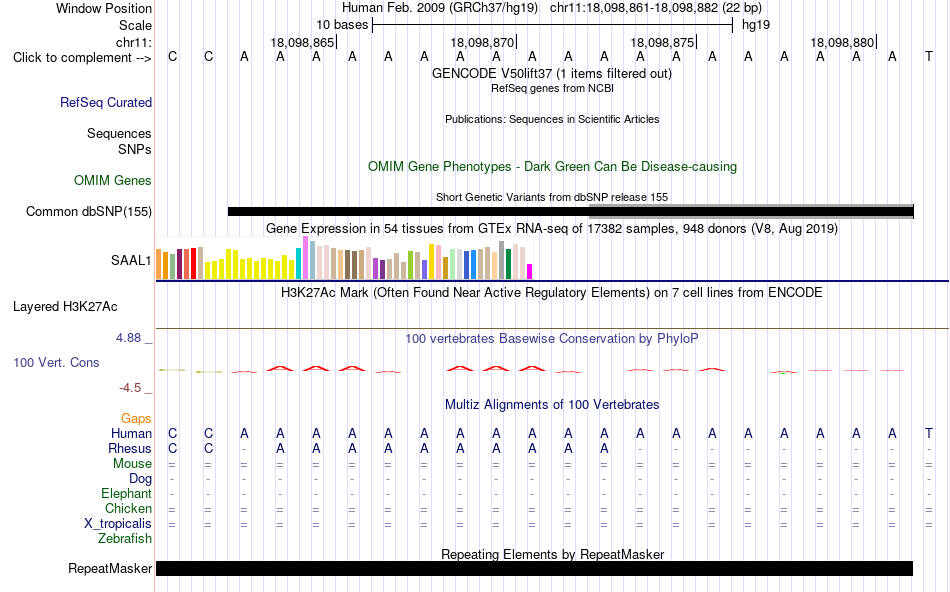Click the Scale track label
The height and width of the screenshot is (592, 950).
pyautogui.click(x=135, y=25)
